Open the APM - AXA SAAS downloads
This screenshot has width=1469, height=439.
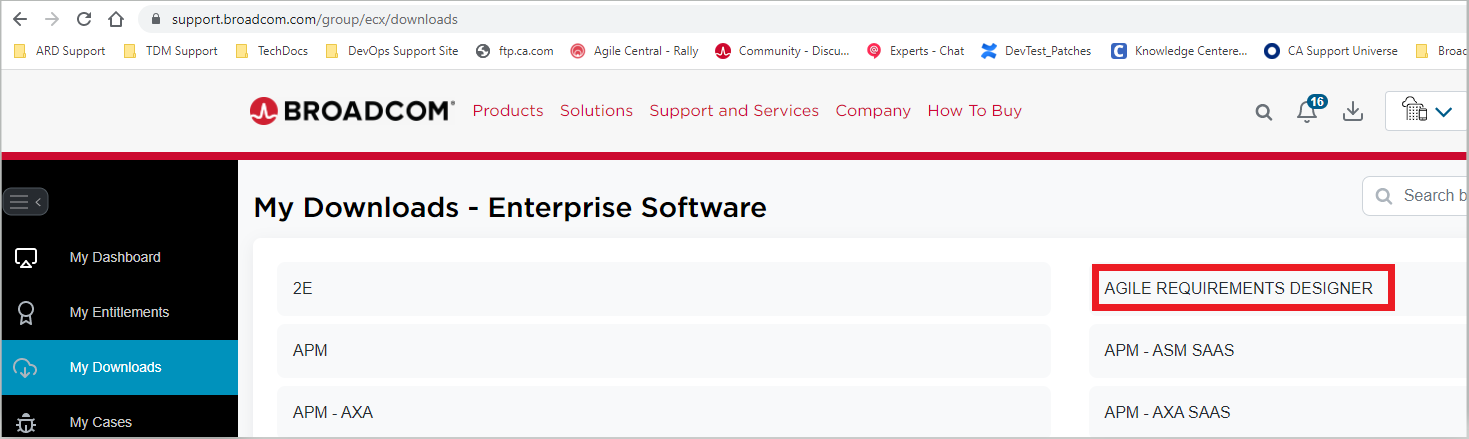[x=1167, y=412]
